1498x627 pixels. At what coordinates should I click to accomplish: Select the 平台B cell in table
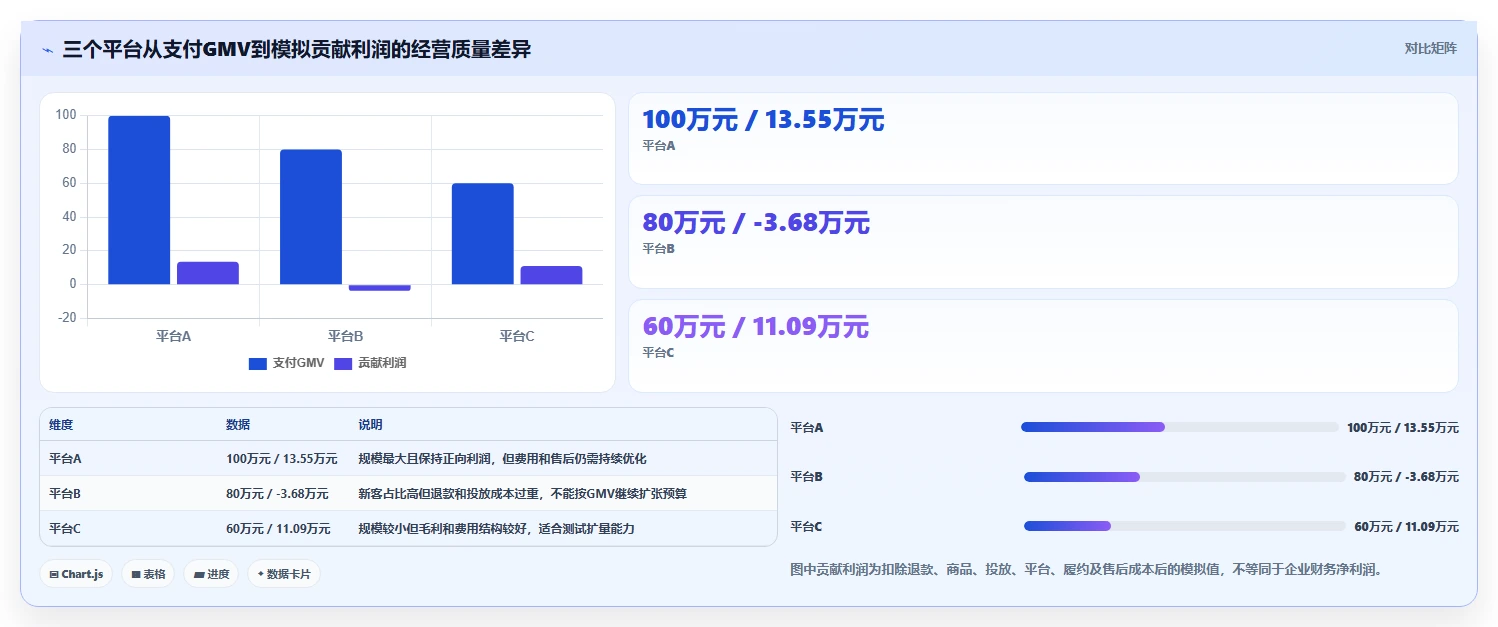pos(65,493)
